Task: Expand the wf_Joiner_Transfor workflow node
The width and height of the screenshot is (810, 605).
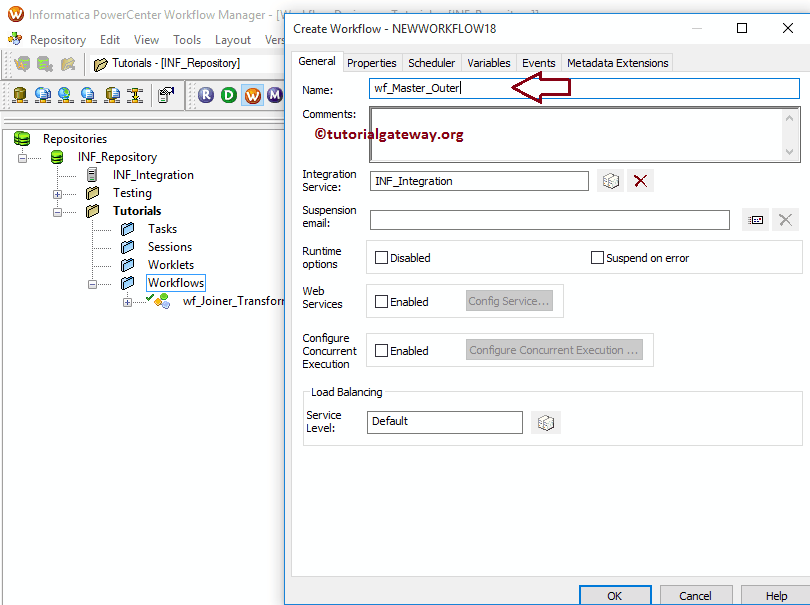Action: pyautogui.click(x=127, y=302)
